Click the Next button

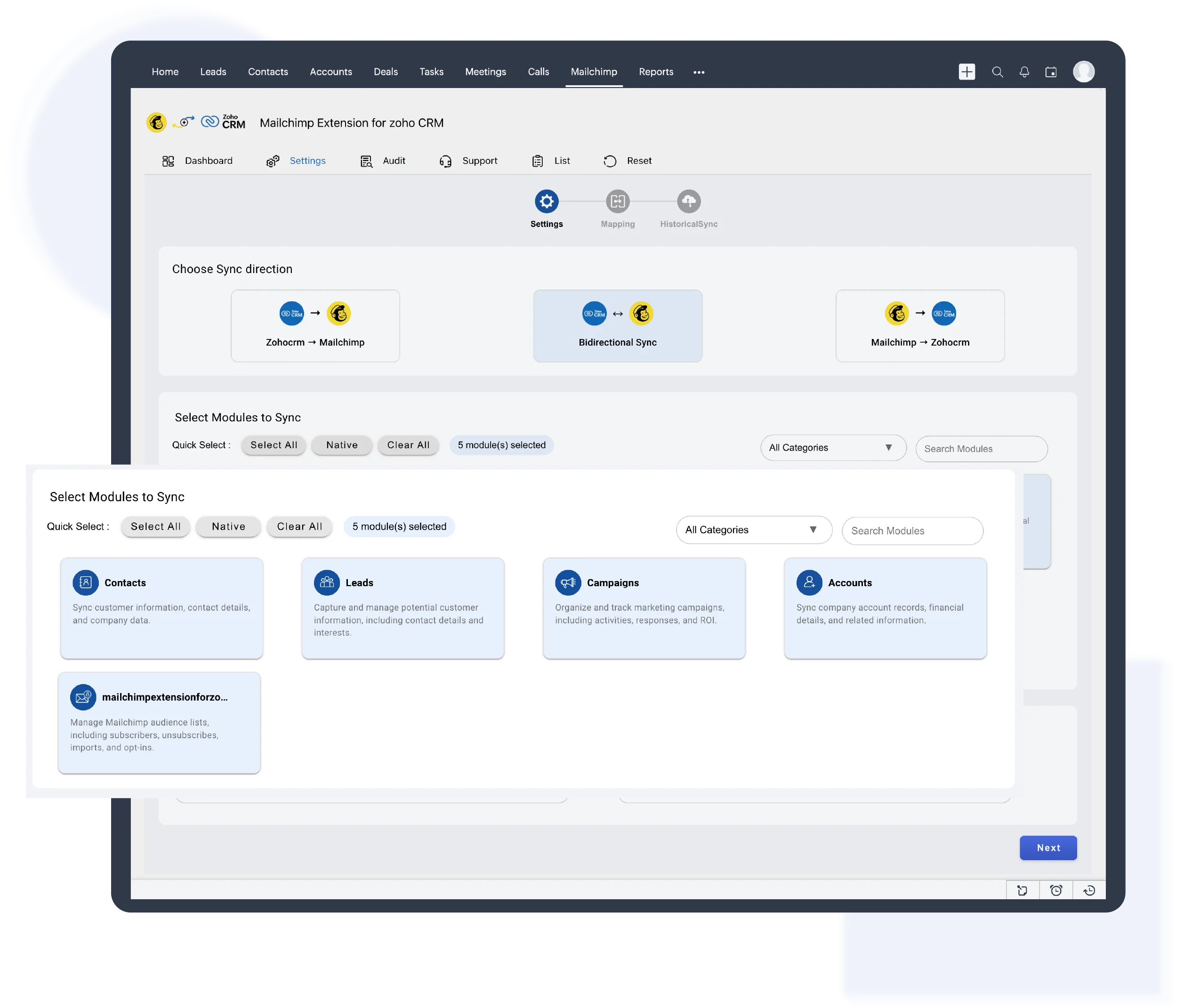point(1048,848)
